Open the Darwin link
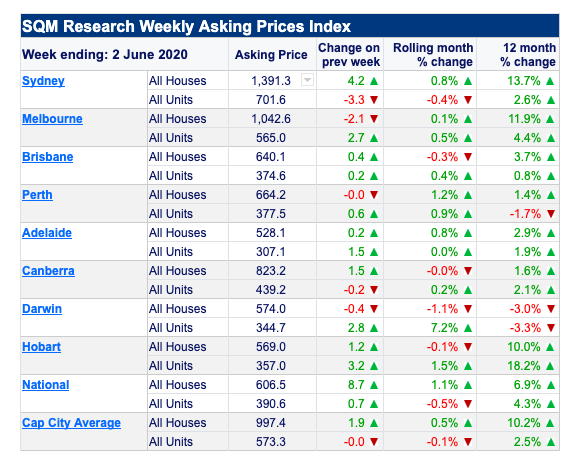The width and height of the screenshot is (572, 462). point(42,308)
